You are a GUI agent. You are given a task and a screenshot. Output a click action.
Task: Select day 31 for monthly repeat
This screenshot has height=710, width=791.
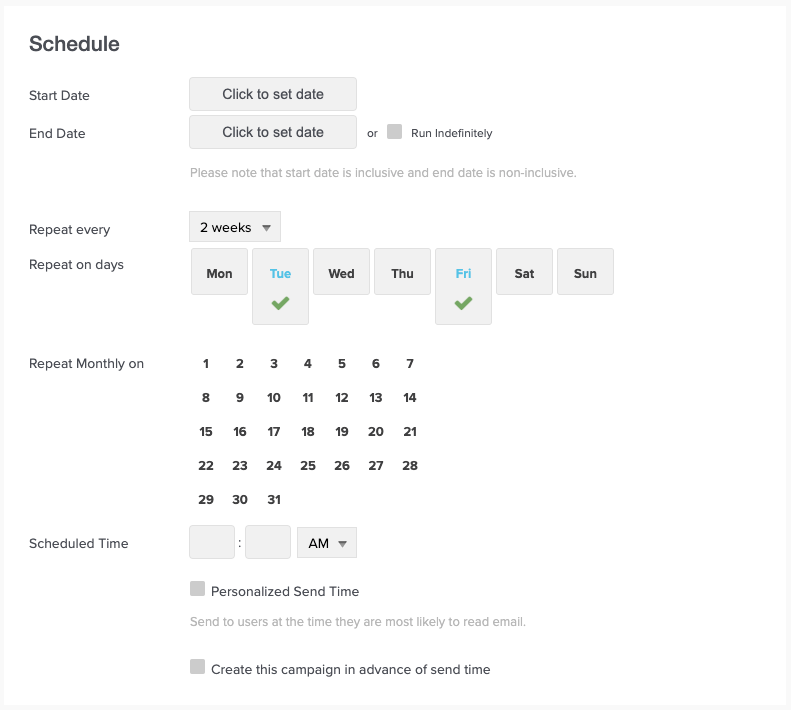(274, 500)
